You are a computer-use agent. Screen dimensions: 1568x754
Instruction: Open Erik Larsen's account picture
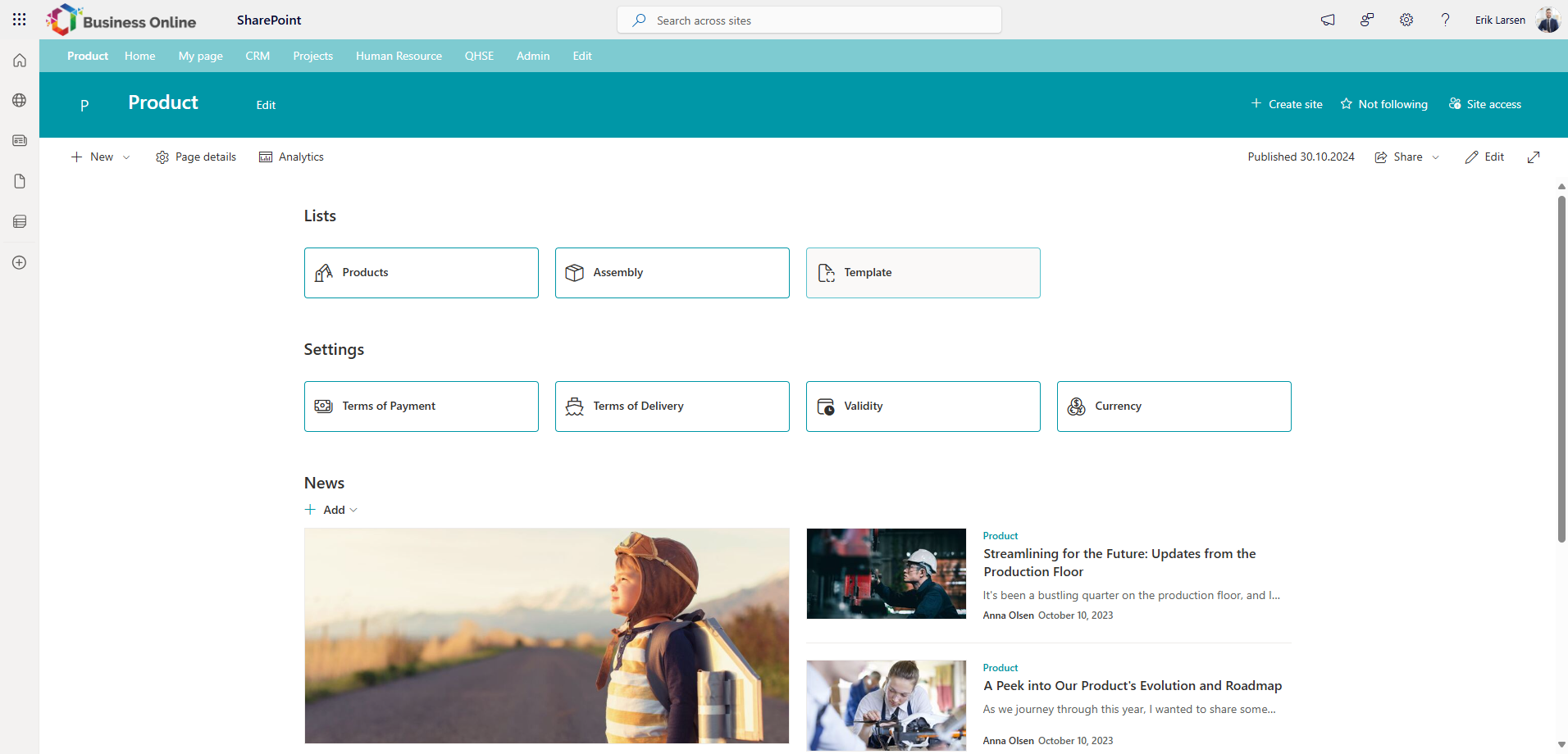click(1548, 20)
